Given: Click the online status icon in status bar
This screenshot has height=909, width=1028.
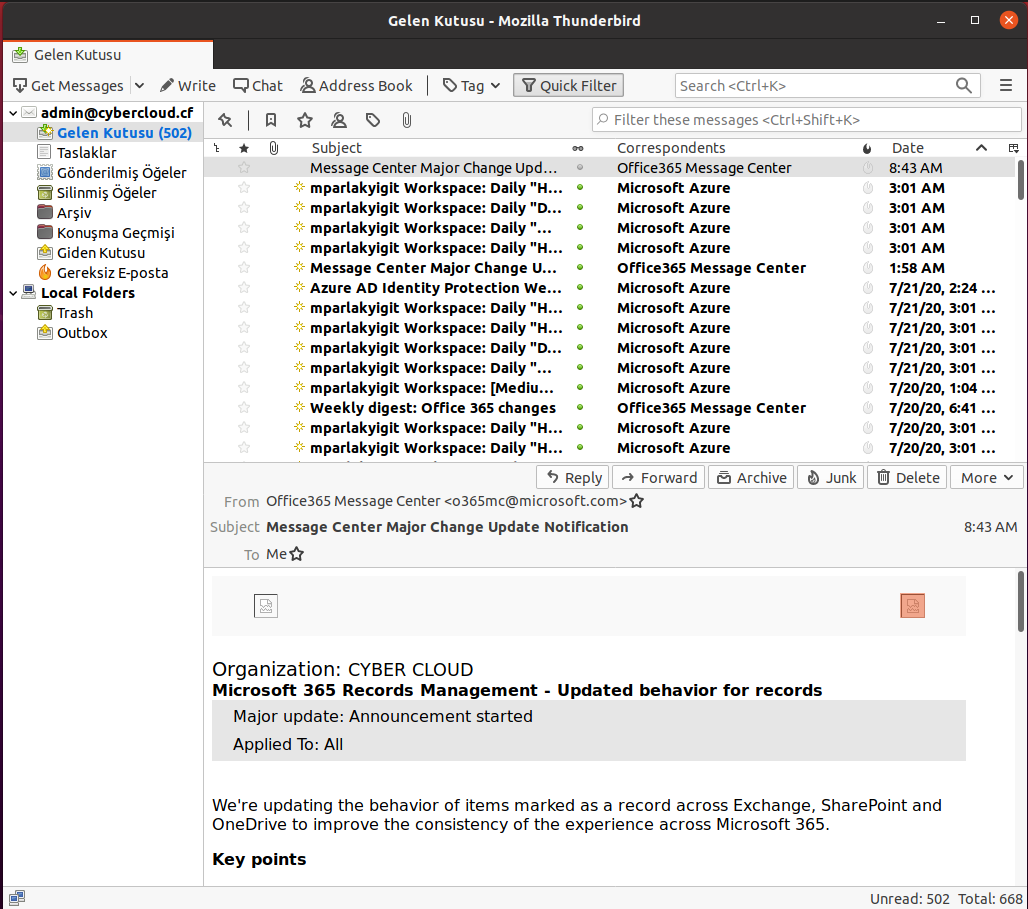Looking at the screenshot, I should [x=17, y=898].
